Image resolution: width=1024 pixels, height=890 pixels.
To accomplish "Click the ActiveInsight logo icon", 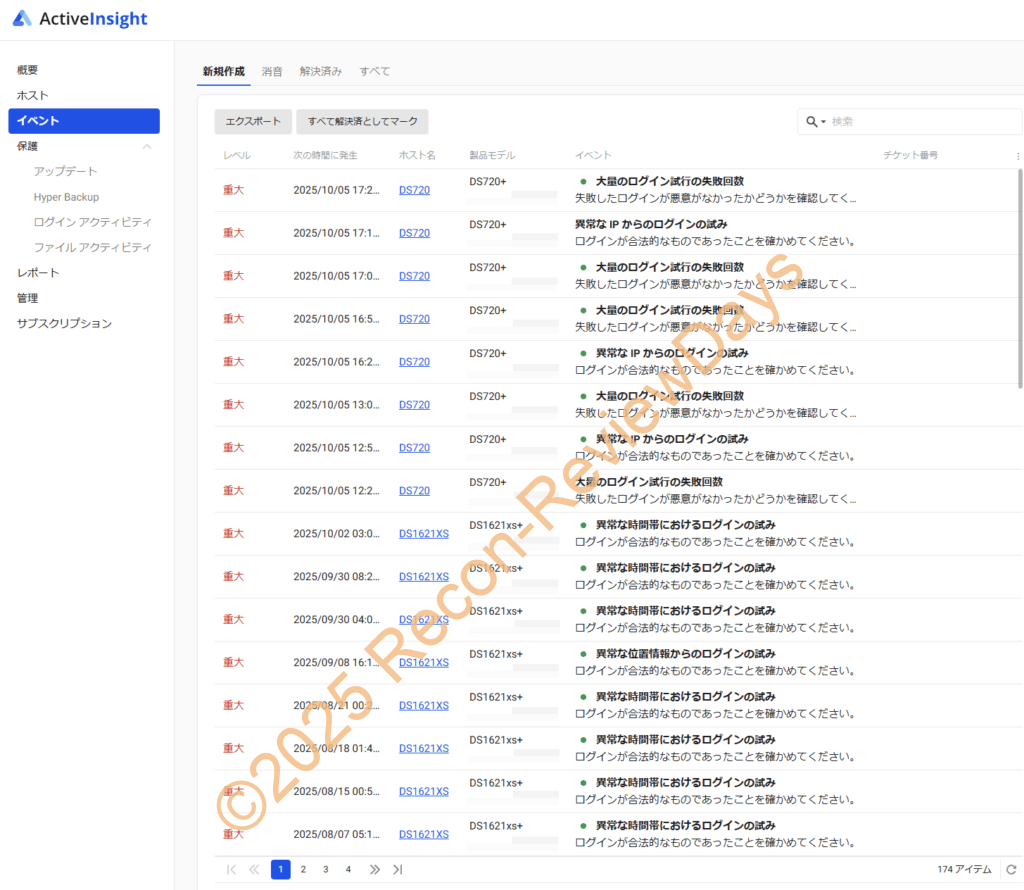I will (23, 17).
